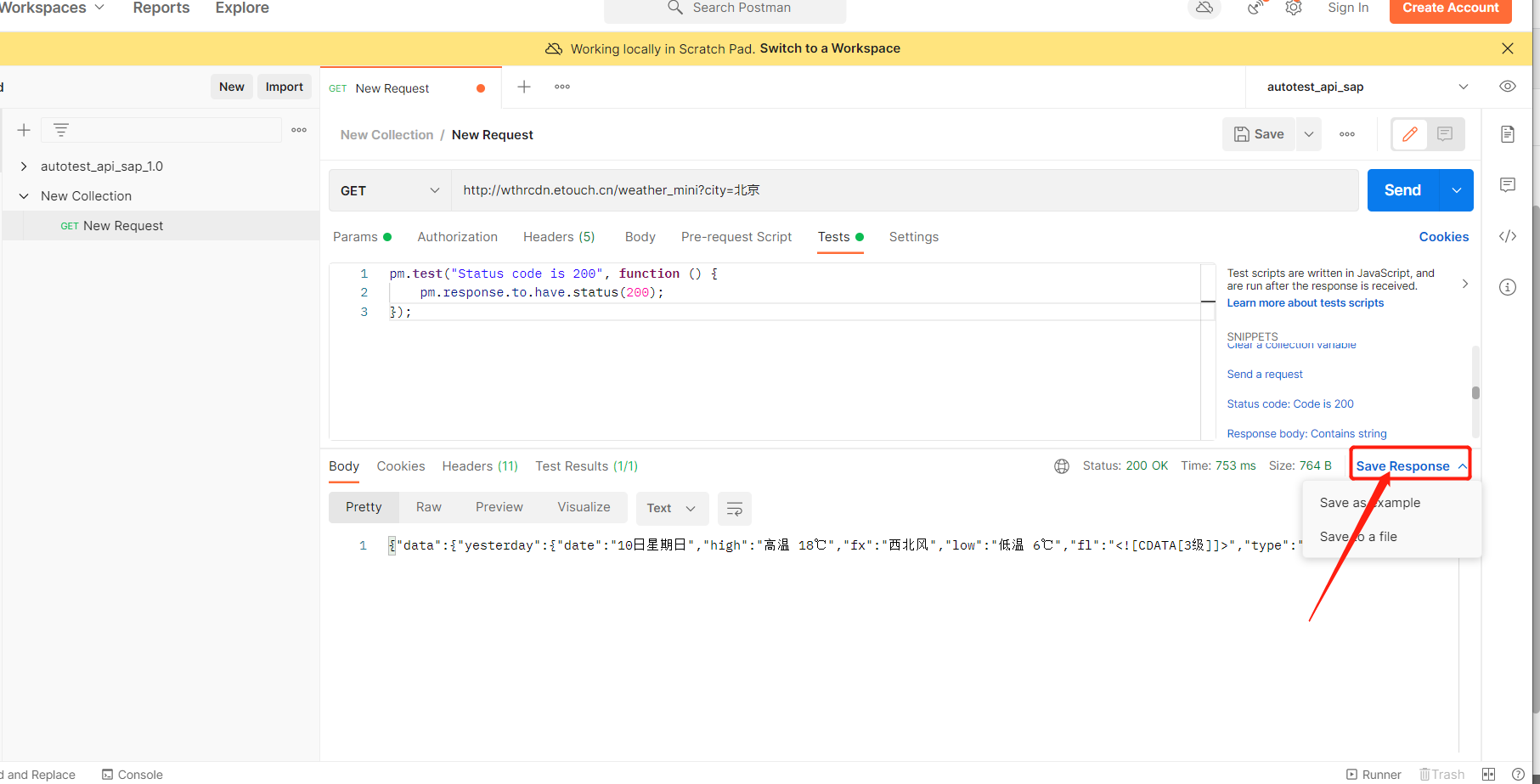
Task: Open the satellite capture requests icon
Action: (x=1255, y=8)
